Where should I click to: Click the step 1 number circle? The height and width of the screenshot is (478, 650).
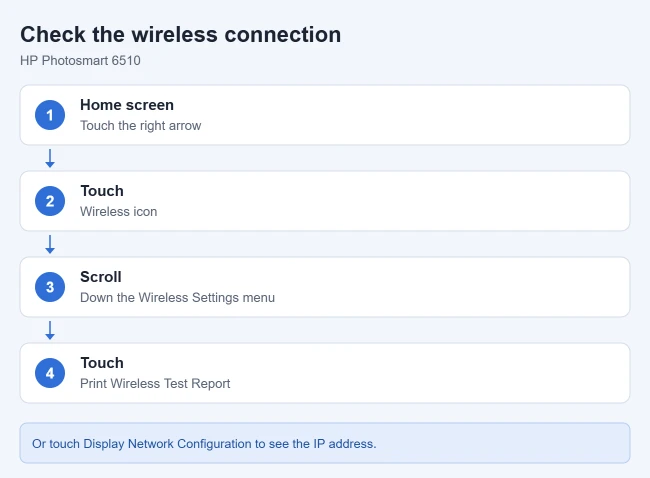point(50,115)
